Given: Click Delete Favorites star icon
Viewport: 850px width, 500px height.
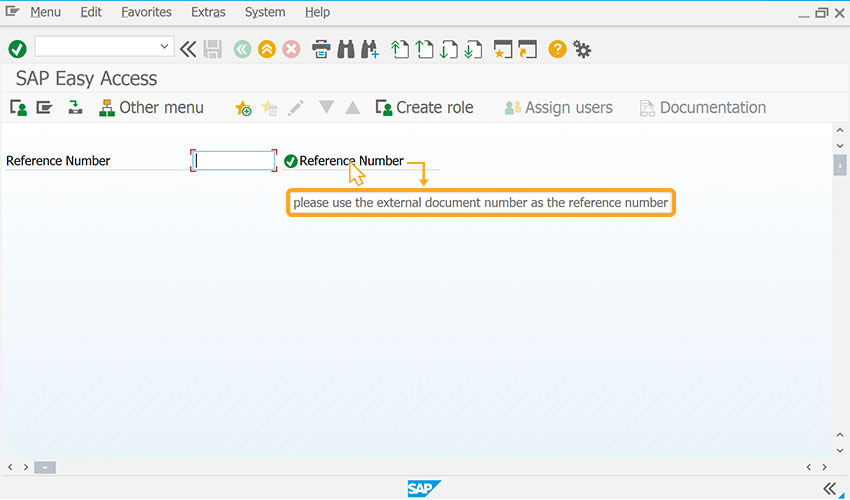Looking at the screenshot, I should click(269, 108).
